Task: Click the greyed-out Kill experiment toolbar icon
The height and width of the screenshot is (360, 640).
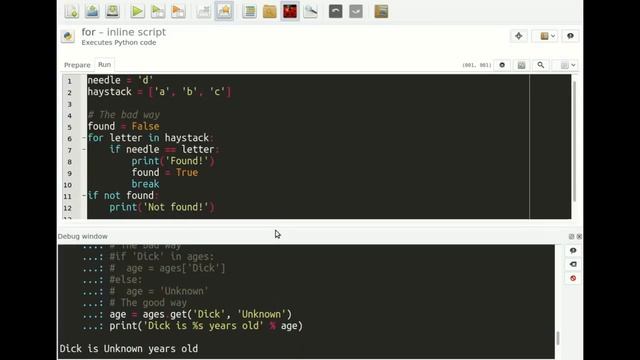Action: click(x=203, y=11)
